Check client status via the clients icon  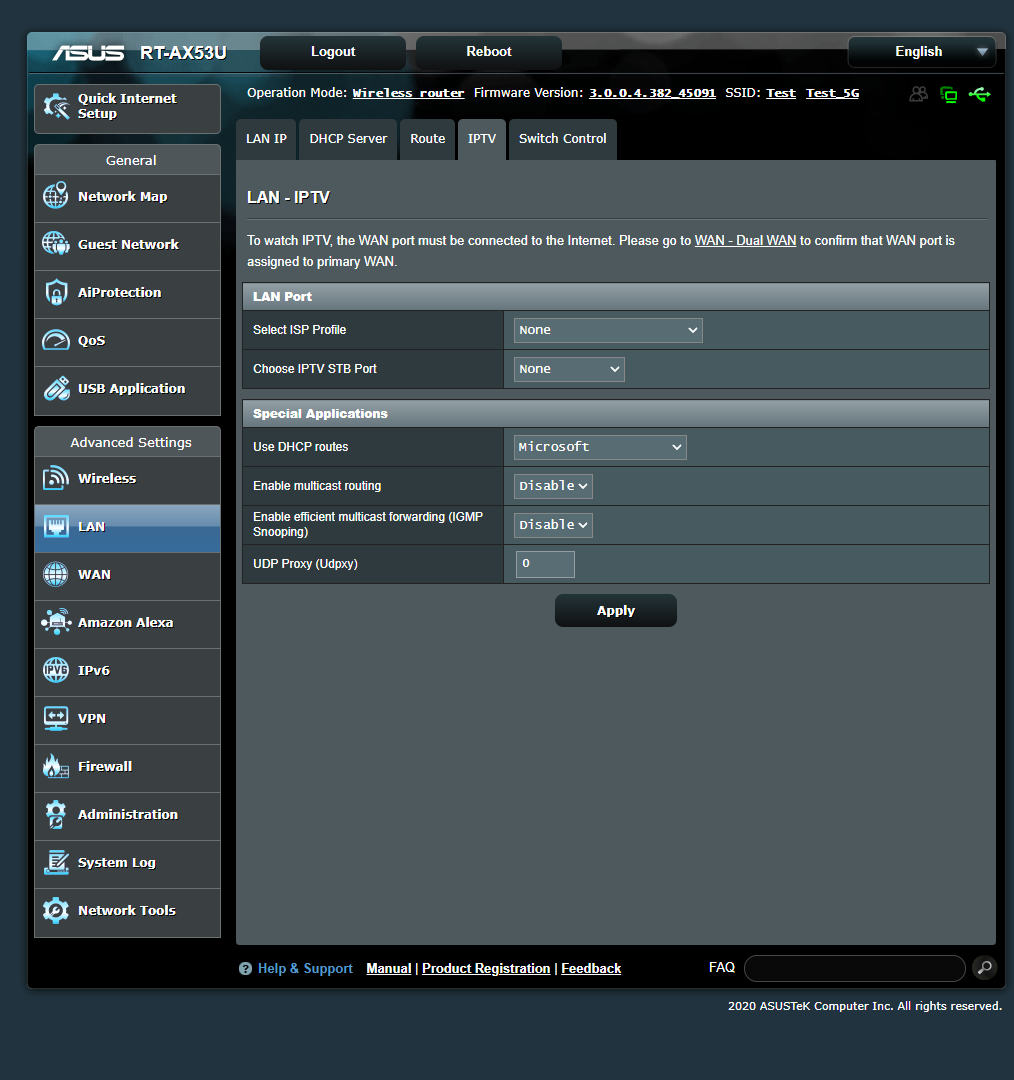(918, 94)
